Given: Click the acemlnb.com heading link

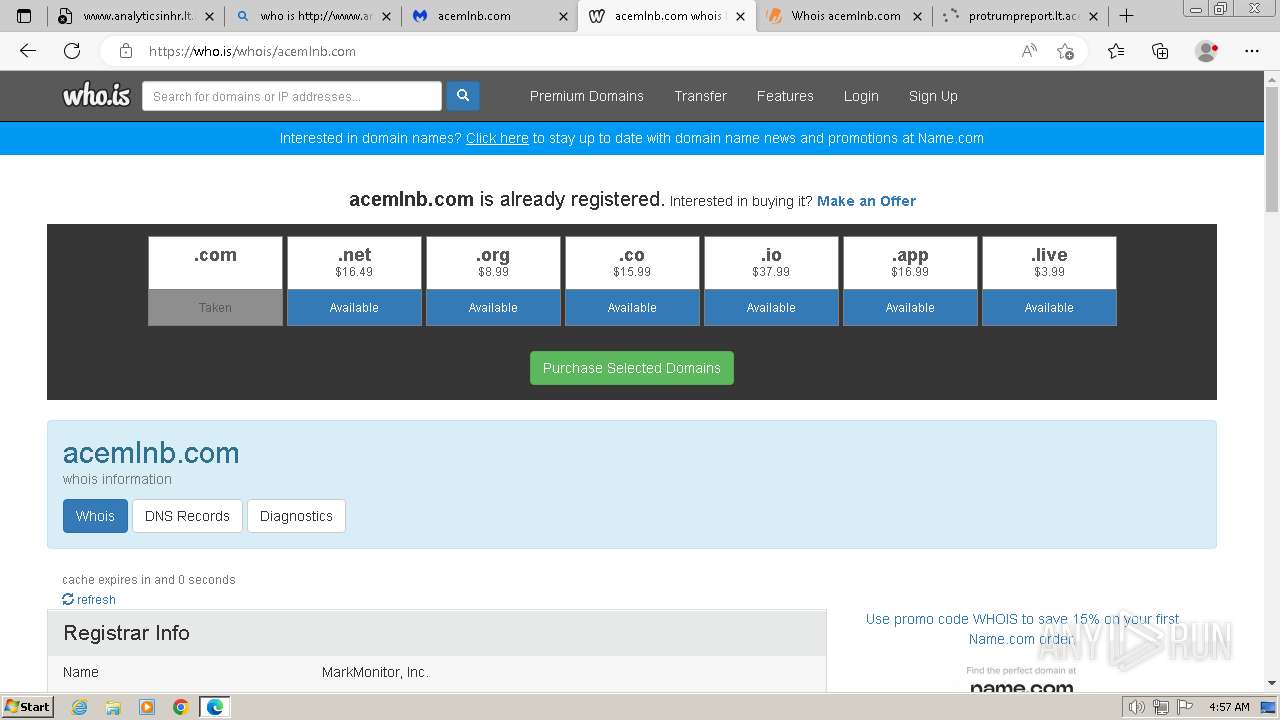Looking at the screenshot, I should (151, 453).
